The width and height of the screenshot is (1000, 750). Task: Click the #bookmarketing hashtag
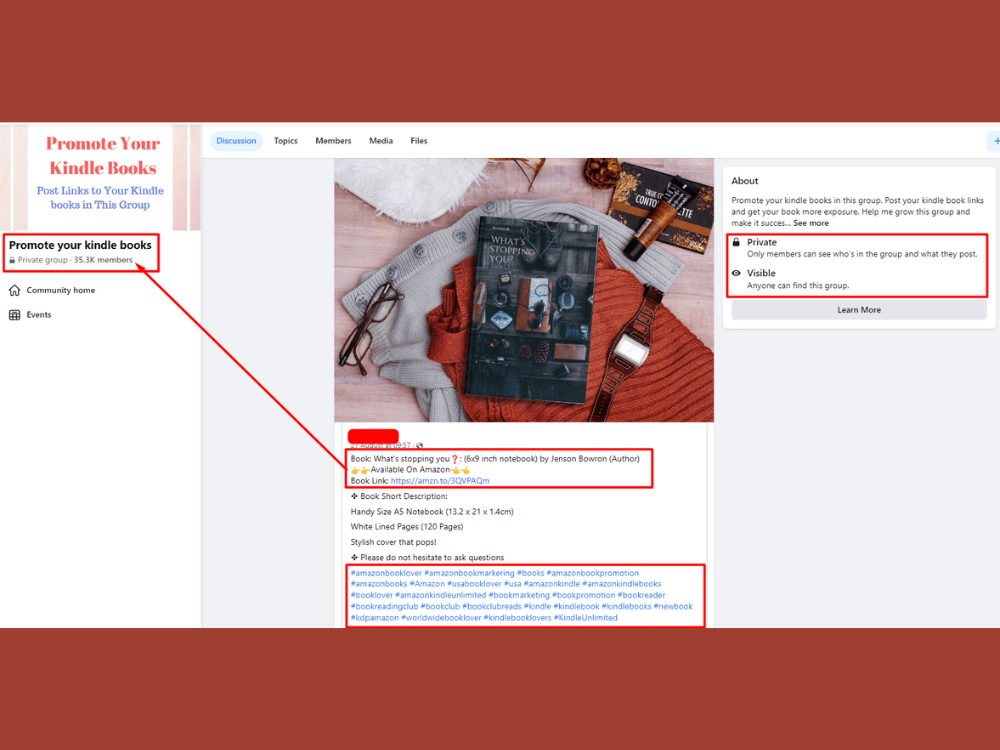pos(519,596)
